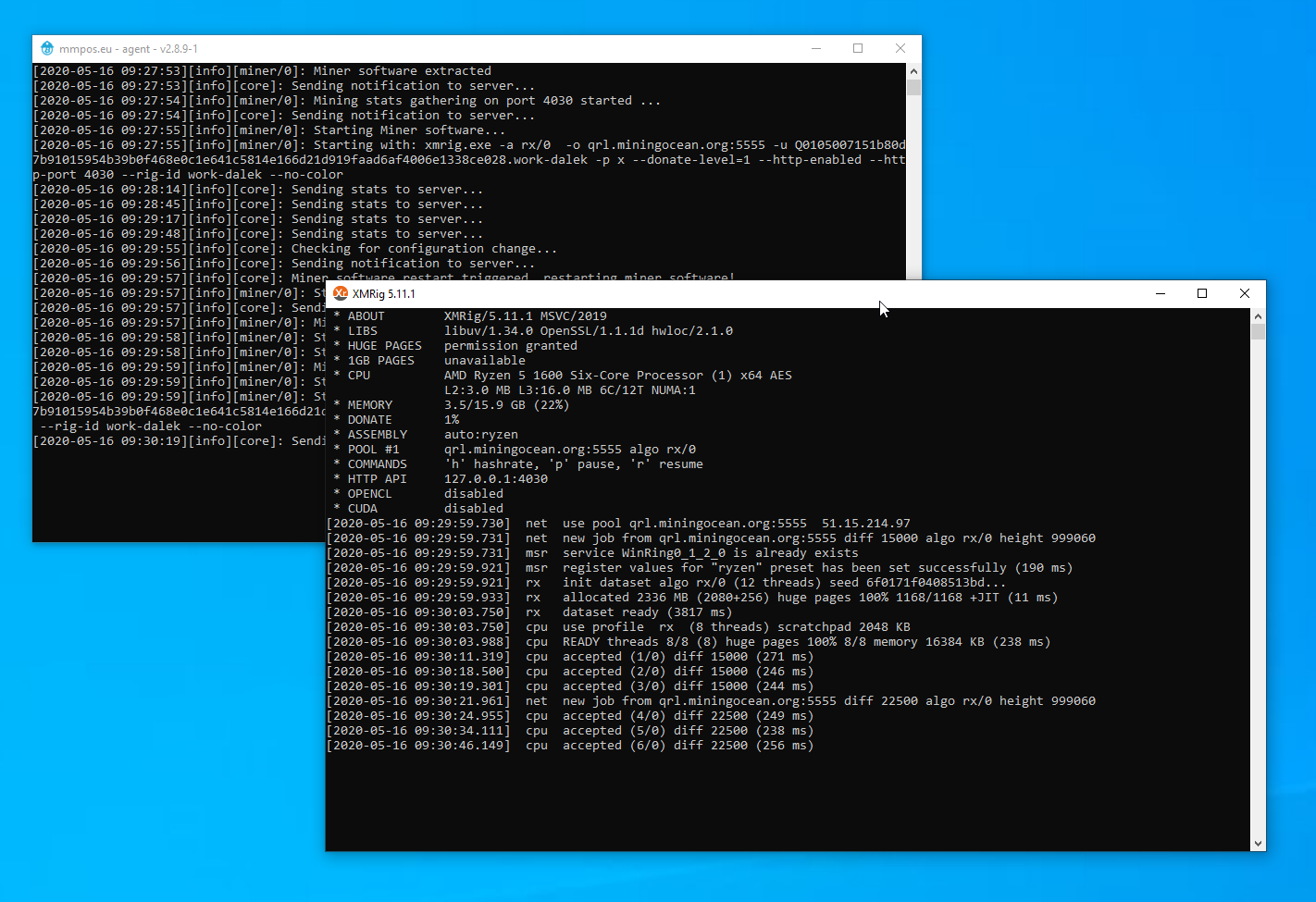Click 'permission granted' text in XMRig
Image resolution: width=1316 pixels, height=902 pixels.
[x=510, y=345]
